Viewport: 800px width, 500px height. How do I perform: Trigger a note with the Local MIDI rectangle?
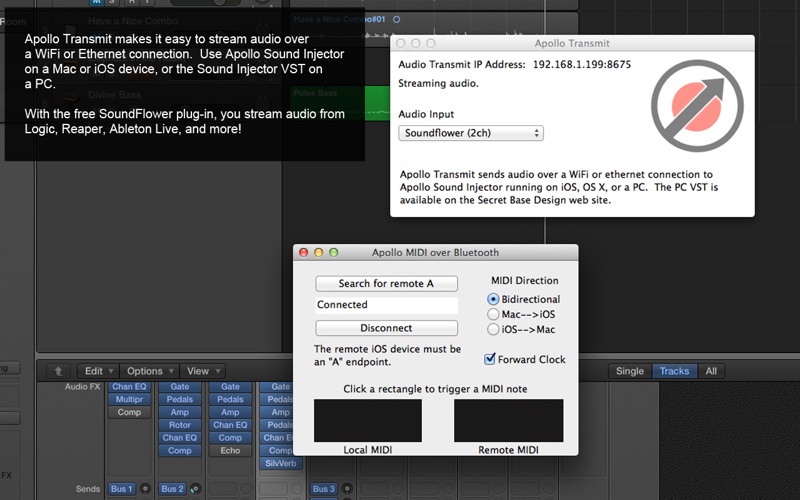coord(368,420)
